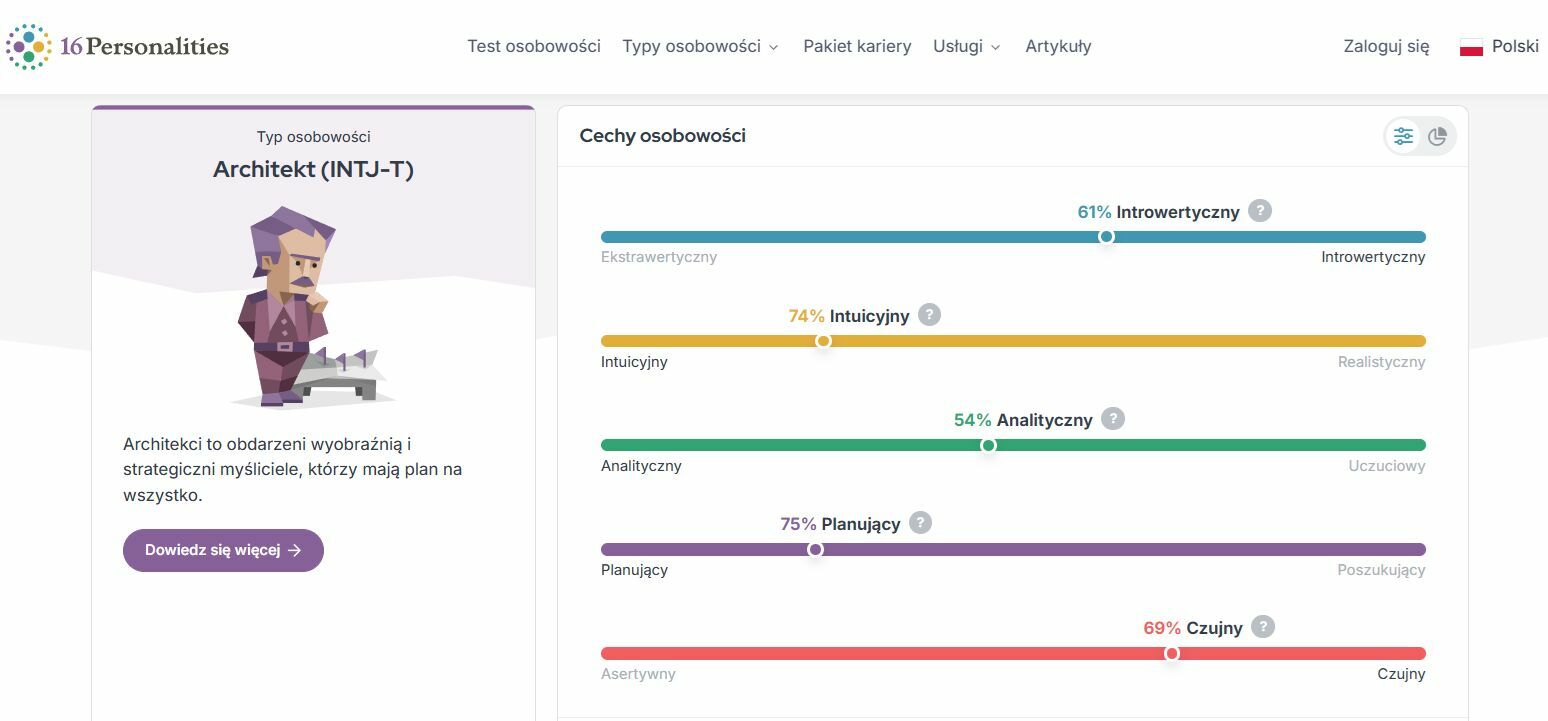Expand the Typy osobowości dropdown
1548x721 pixels.
pyautogui.click(x=700, y=46)
